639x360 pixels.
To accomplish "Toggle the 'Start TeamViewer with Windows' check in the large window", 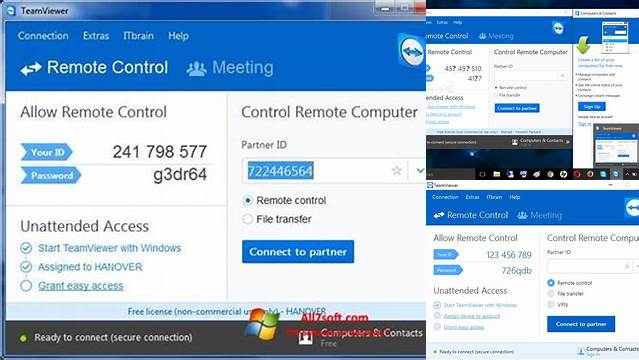I will click(26, 248).
